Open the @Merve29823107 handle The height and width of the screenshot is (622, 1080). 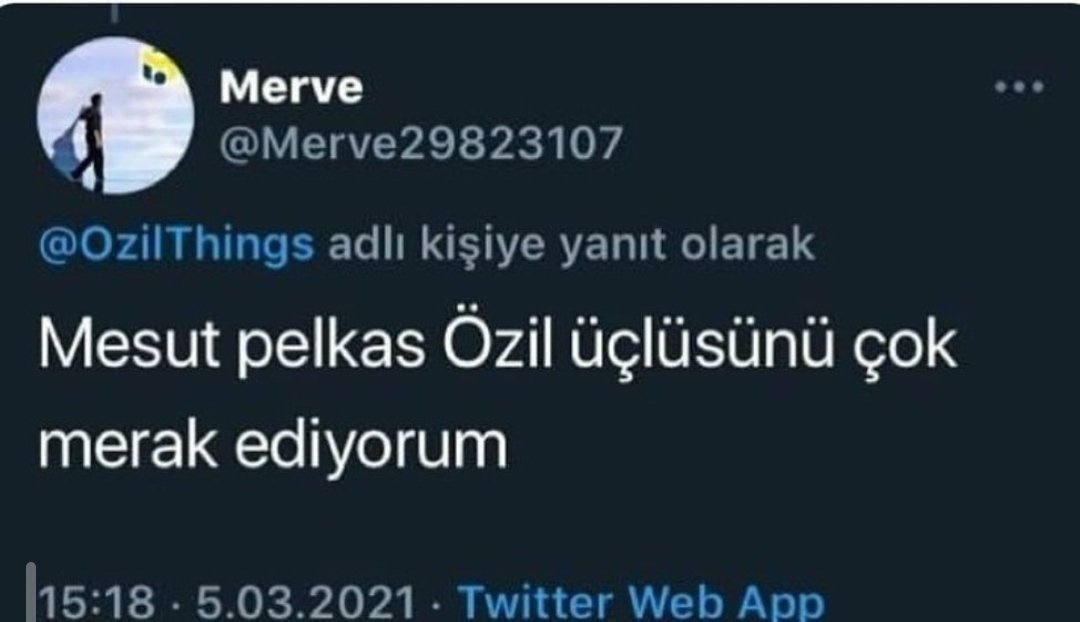(422, 143)
